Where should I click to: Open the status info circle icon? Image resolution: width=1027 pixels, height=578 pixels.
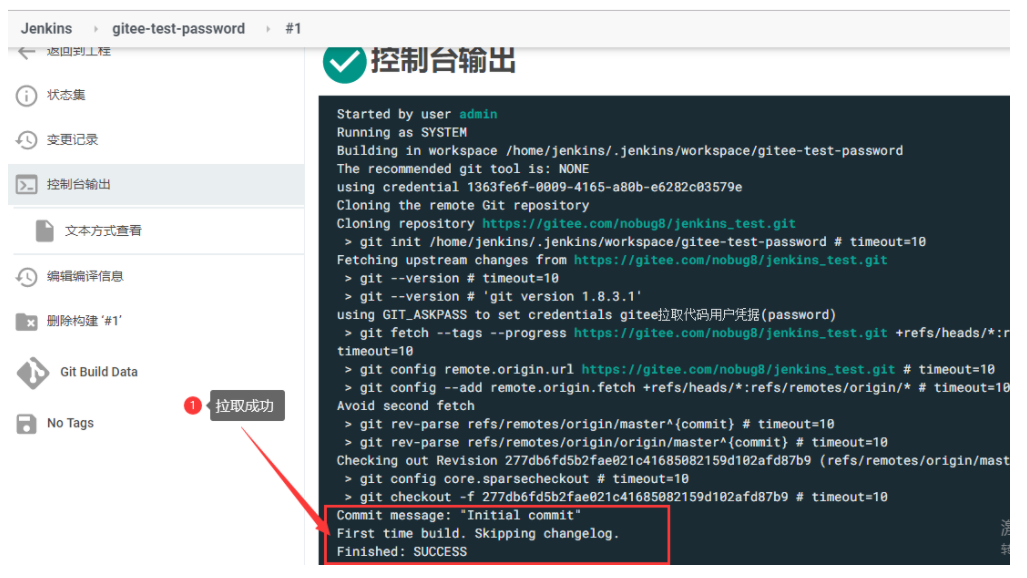click(x=26, y=96)
